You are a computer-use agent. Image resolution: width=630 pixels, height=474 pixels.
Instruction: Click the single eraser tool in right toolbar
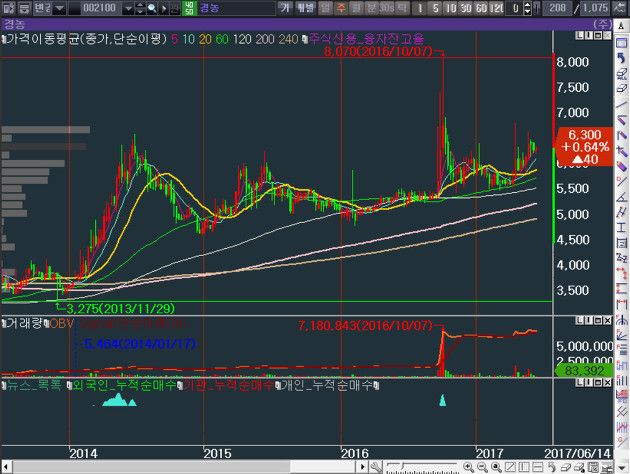(x=621, y=88)
